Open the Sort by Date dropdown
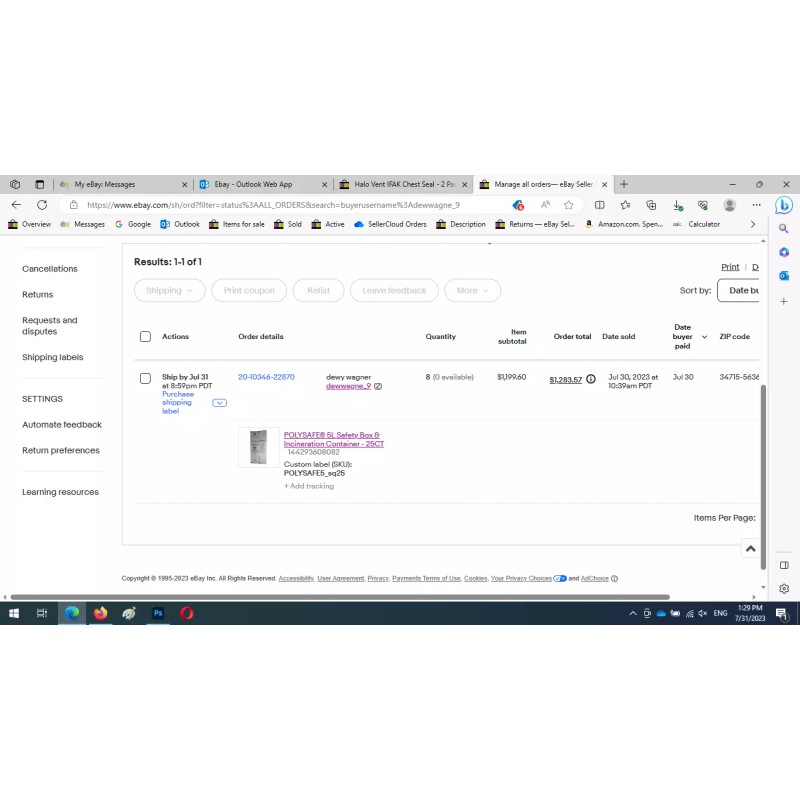The width and height of the screenshot is (800, 800). tap(740, 291)
